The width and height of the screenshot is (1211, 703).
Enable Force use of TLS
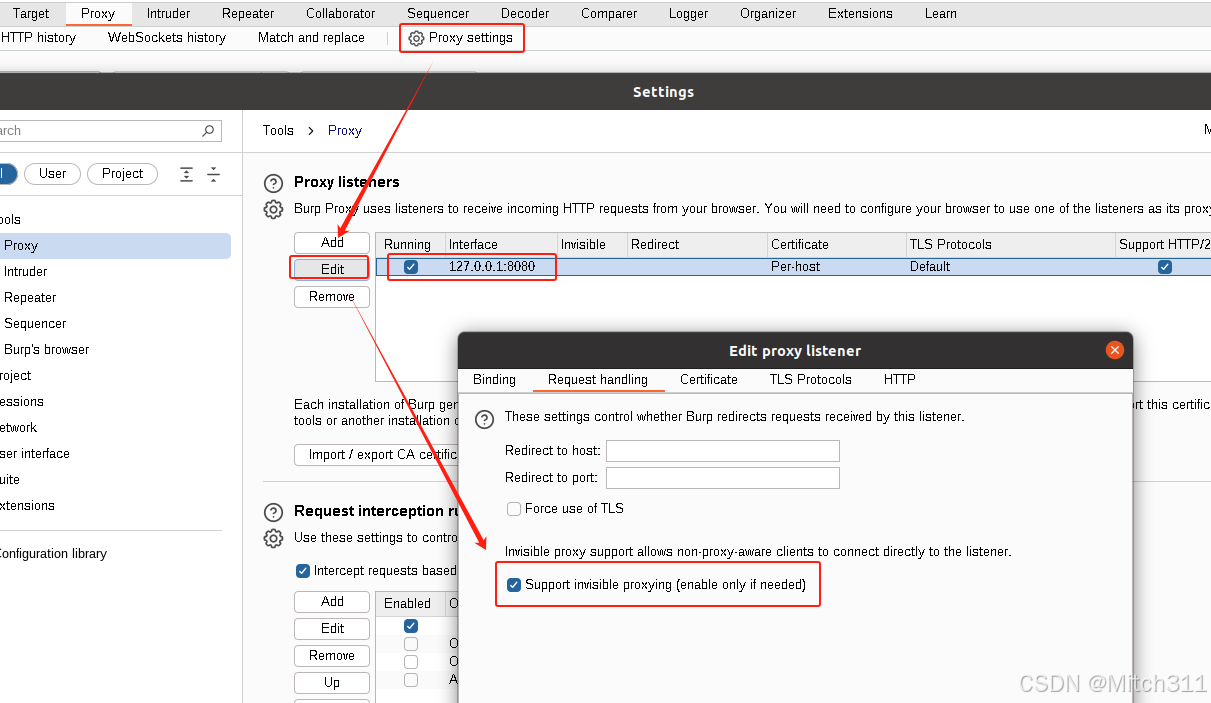pyautogui.click(x=514, y=509)
